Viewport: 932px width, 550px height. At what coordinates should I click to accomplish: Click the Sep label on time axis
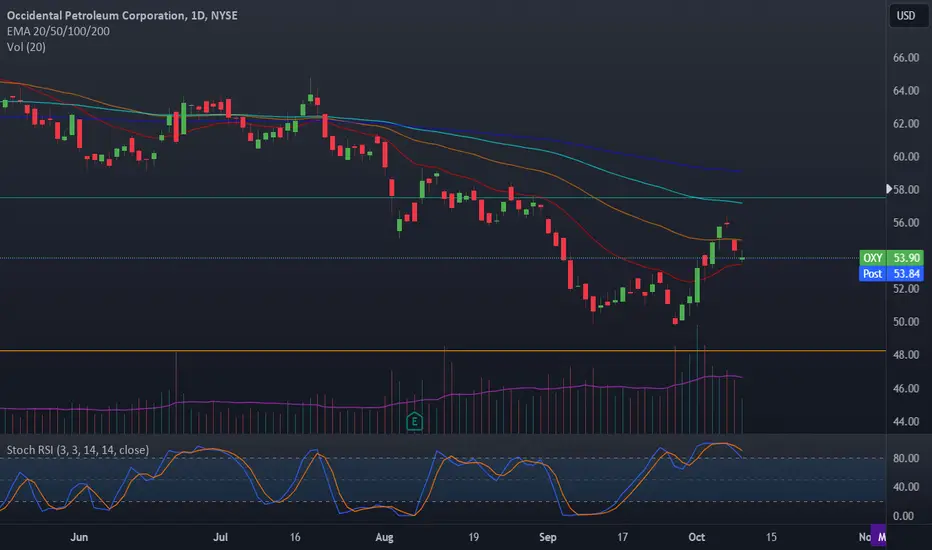pos(547,537)
